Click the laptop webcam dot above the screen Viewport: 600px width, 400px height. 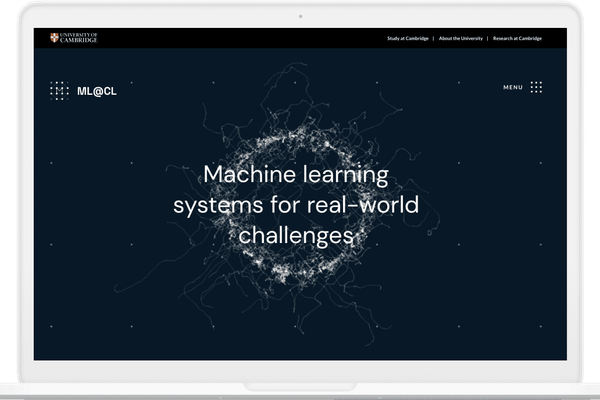300,16
